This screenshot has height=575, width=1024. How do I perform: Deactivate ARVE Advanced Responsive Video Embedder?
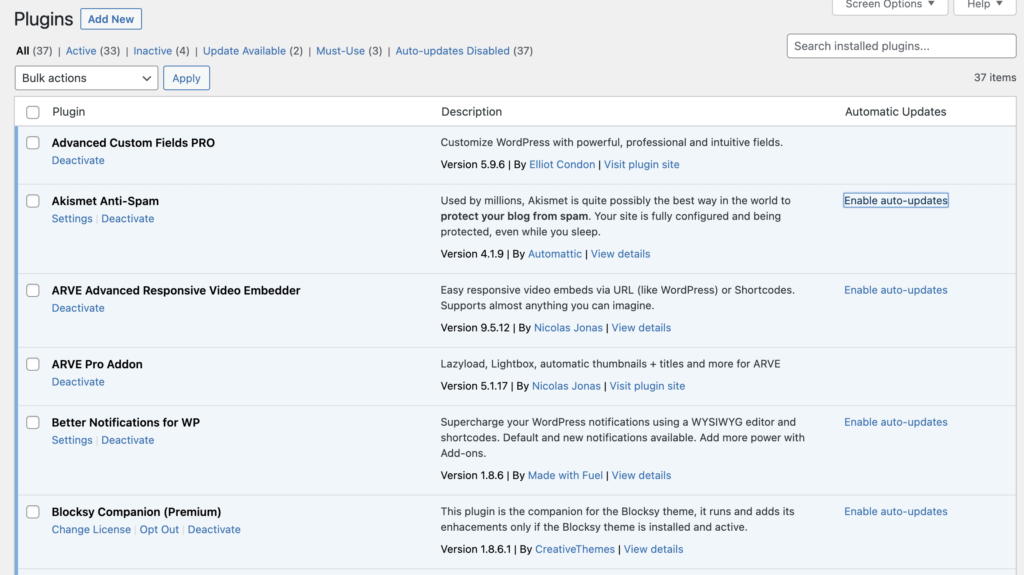click(78, 308)
